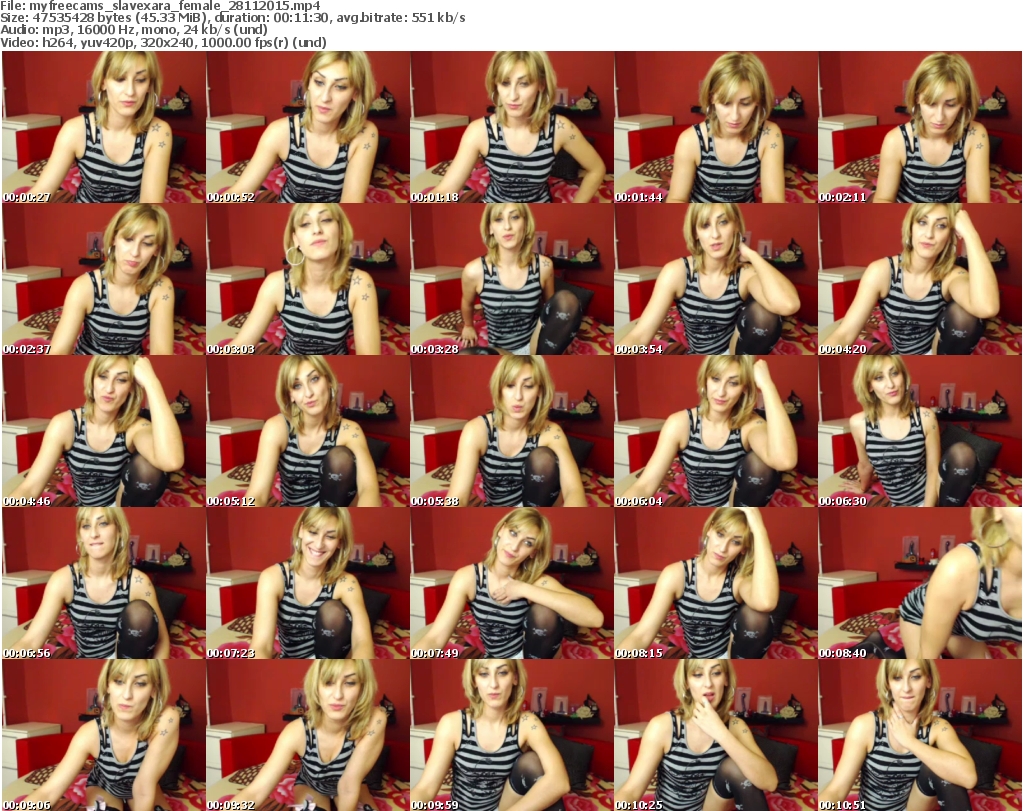
Task: Click the frame marked 00:09:59
Action: (x=511, y=735)
